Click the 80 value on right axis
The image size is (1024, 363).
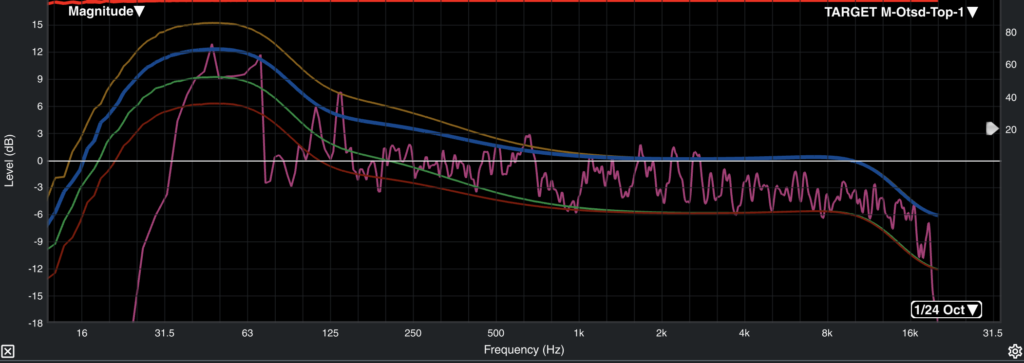click(1010, 32)
